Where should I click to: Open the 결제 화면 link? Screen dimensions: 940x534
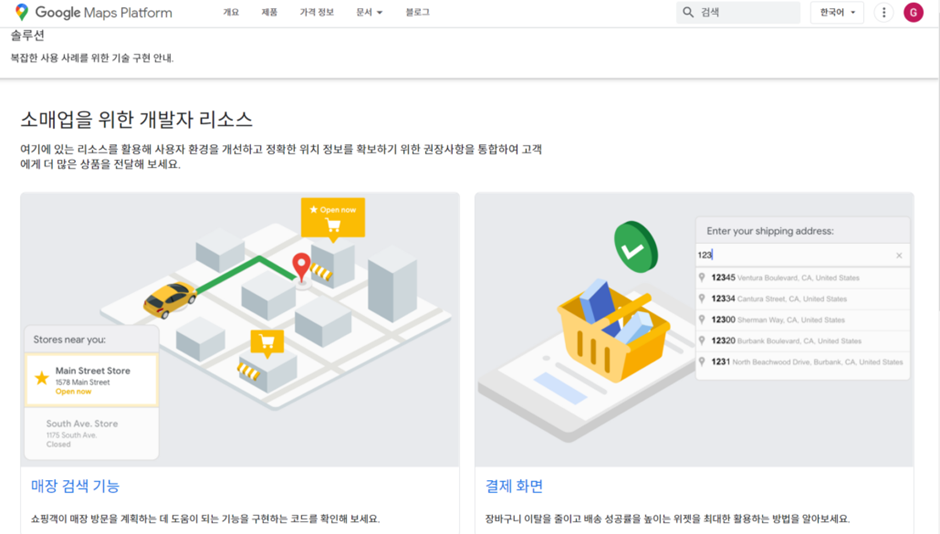point(514,486)
